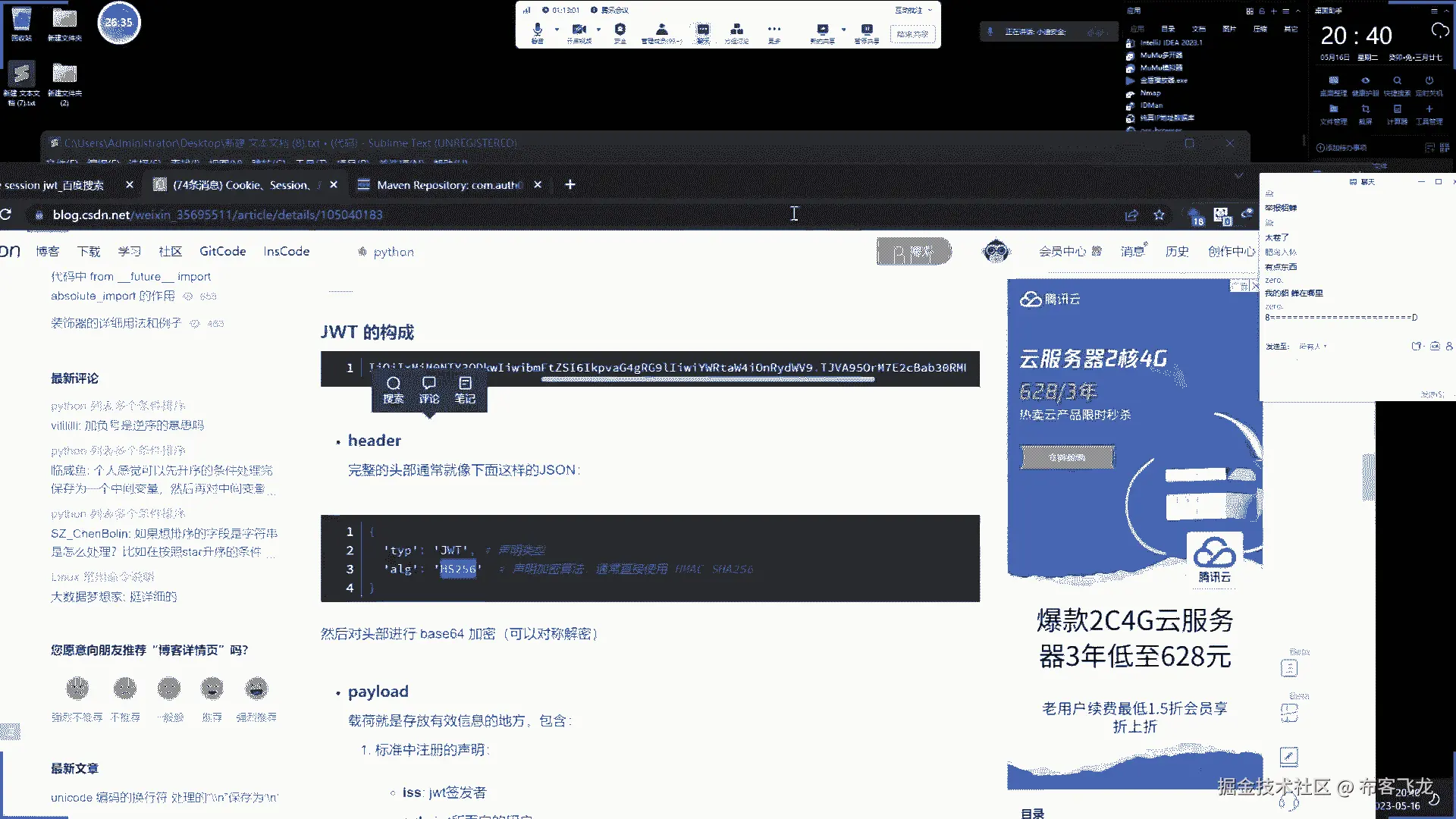Click the 笔记 note icon in popup
This screenshot has width=1456, height=819.
click(465, 389)
